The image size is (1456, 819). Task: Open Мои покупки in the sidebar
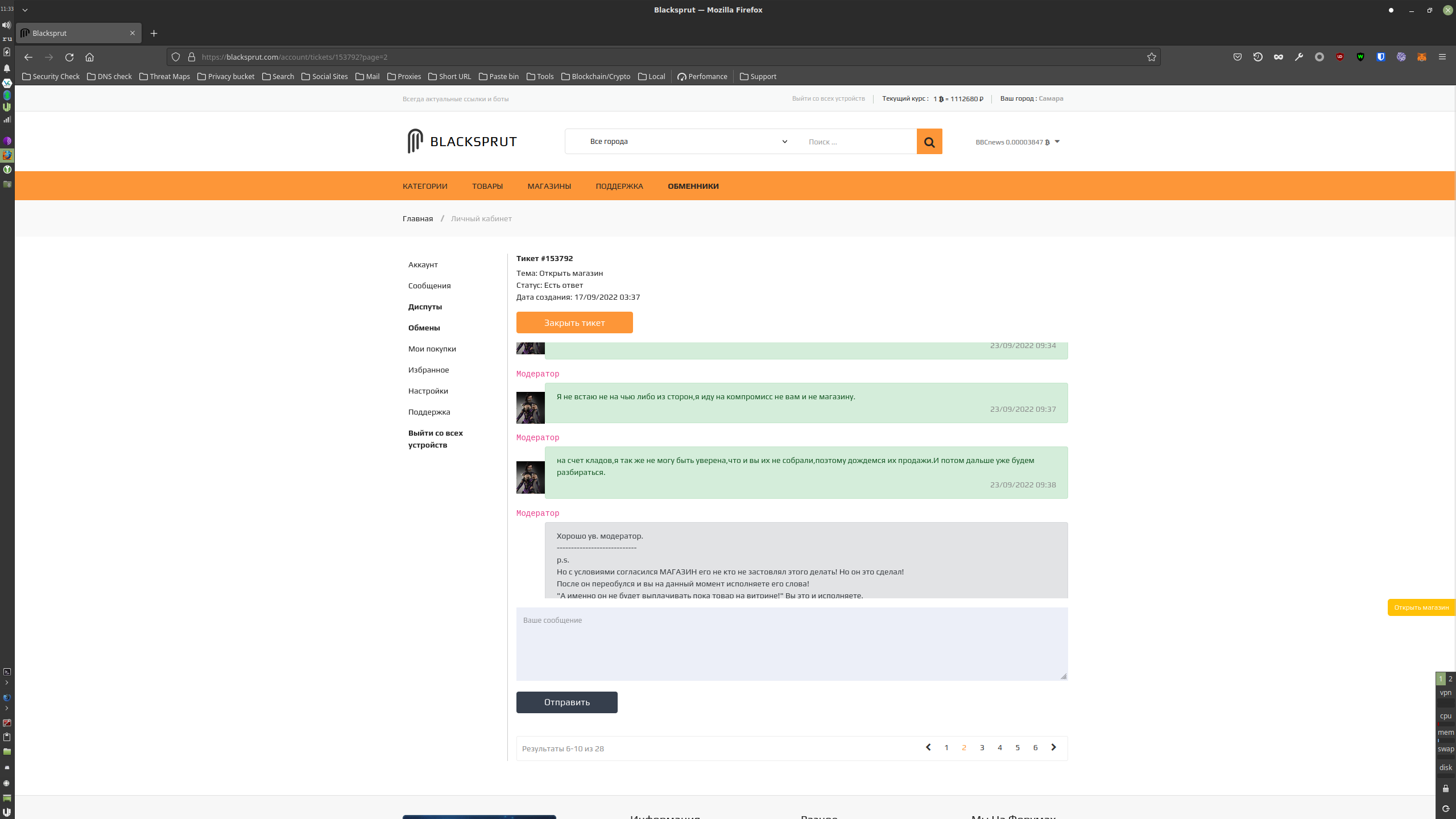pyautogui.click(x=432, y=349)
